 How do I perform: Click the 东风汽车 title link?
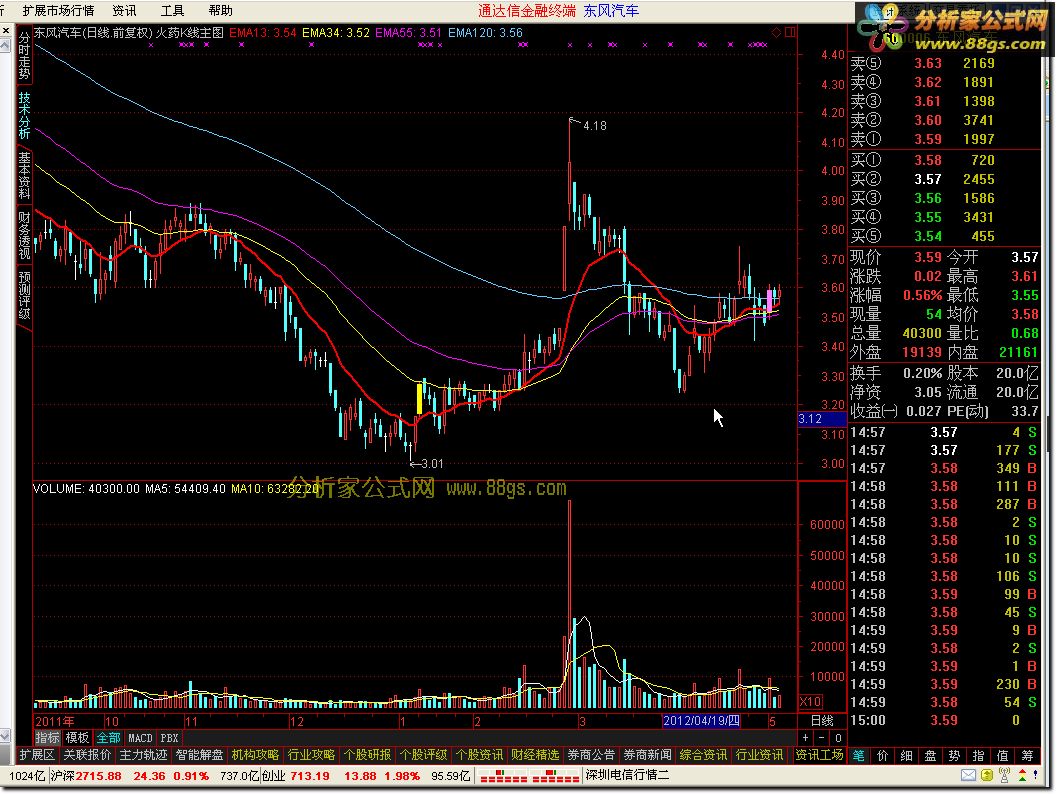pyautogui.click(x=611, y=11)
